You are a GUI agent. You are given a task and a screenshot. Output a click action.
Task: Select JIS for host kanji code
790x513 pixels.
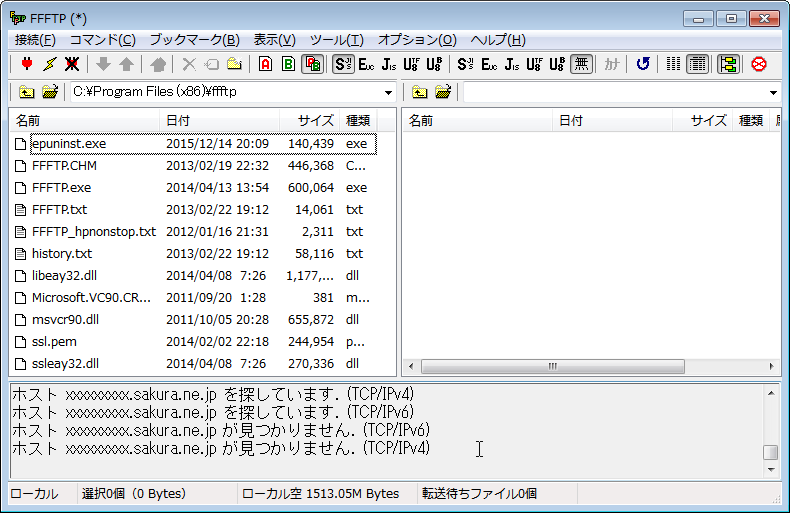point(511,64)
